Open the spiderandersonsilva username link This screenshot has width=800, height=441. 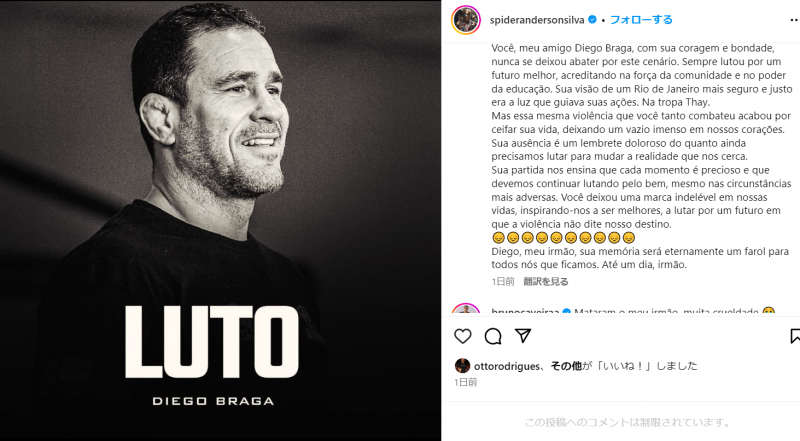[537, 20]
